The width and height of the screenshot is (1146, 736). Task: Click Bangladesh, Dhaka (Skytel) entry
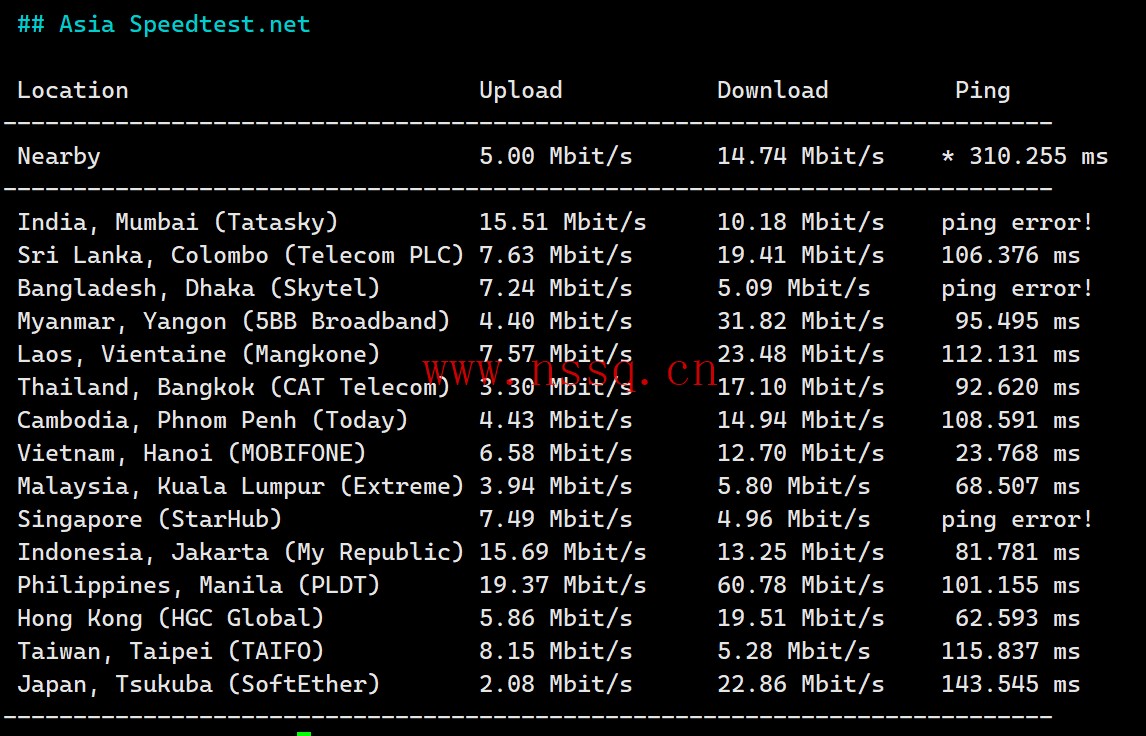click(199, 288)
